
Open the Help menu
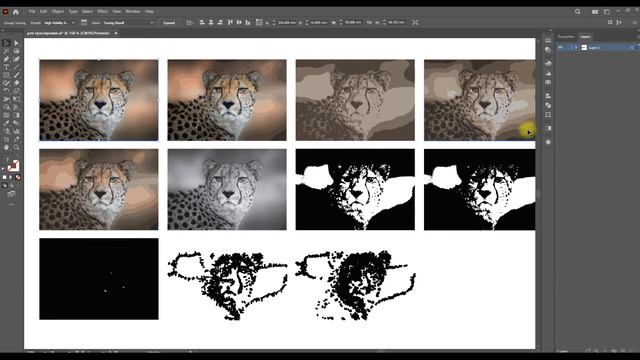(149, 11)
